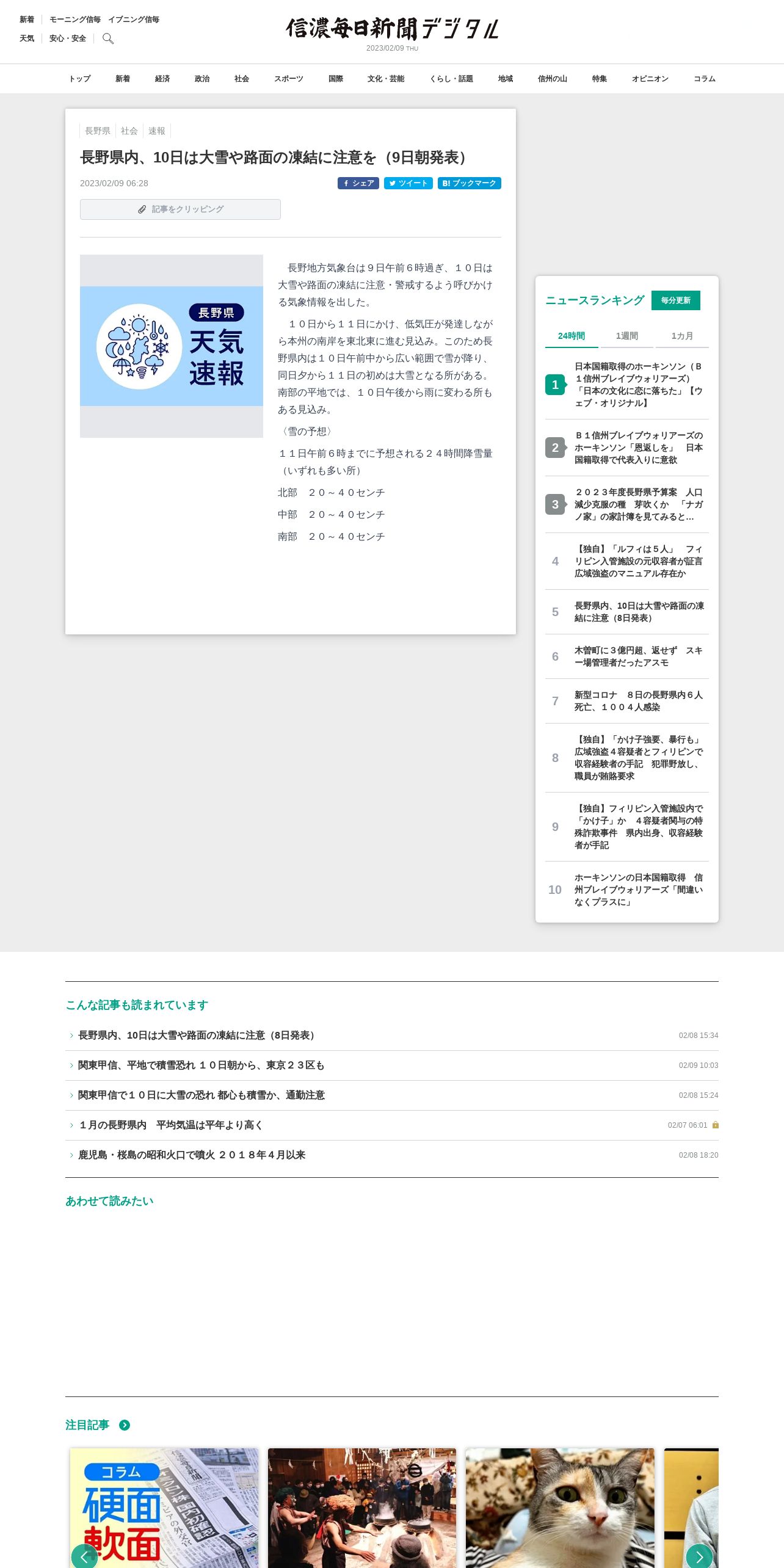Switch ranking to 1カ月
Screen dimensions: 784x1568
[x=682, y=336]
